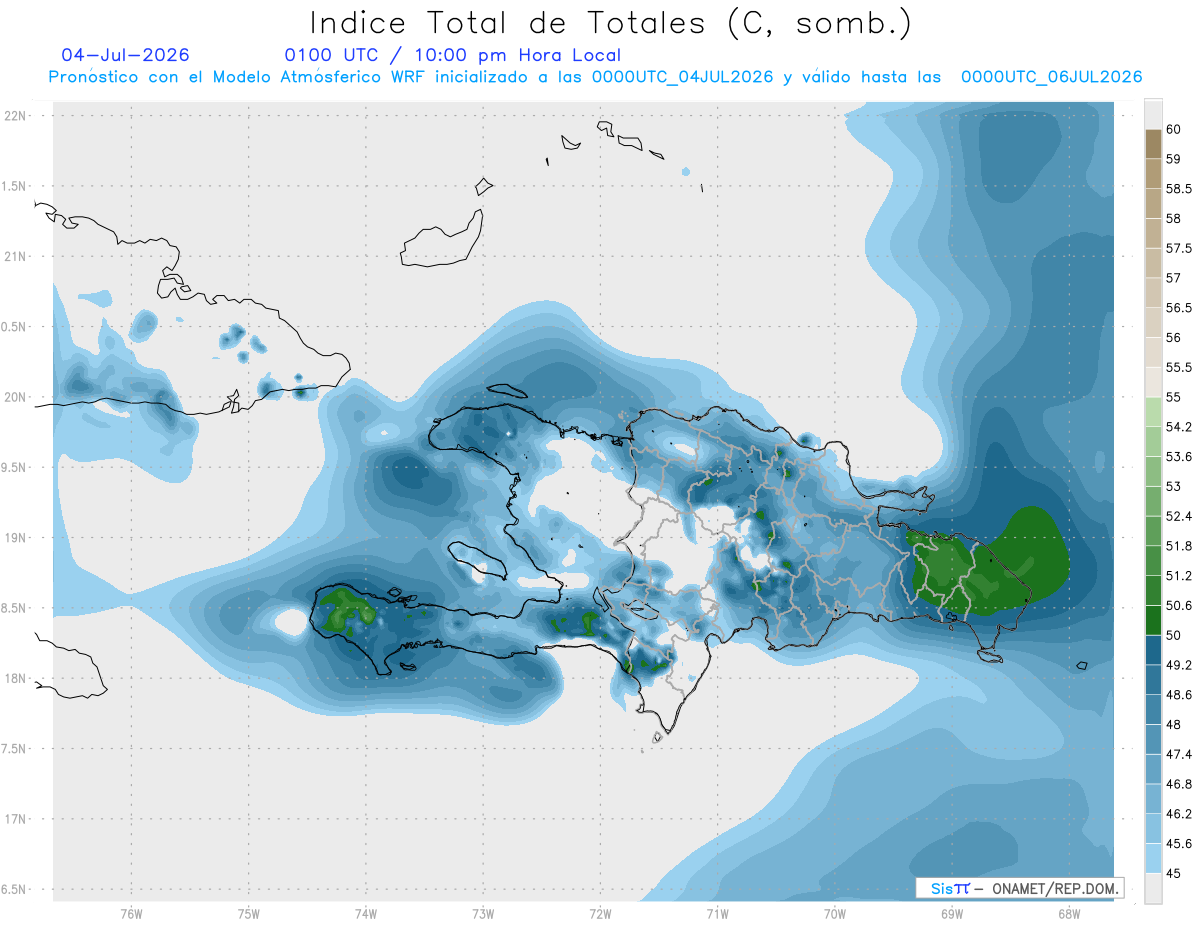Select the dark brown legend swatch between 59 and 60
This screenshot has height=927, width=1200.
coord(1153,144)
